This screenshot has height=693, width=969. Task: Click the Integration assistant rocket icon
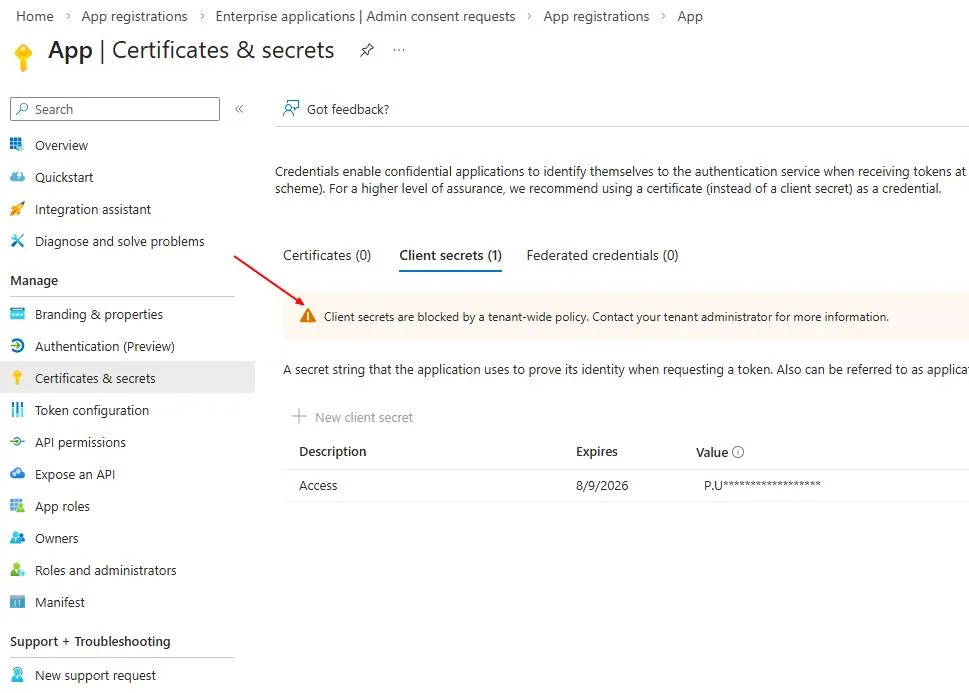pos(17,209)
